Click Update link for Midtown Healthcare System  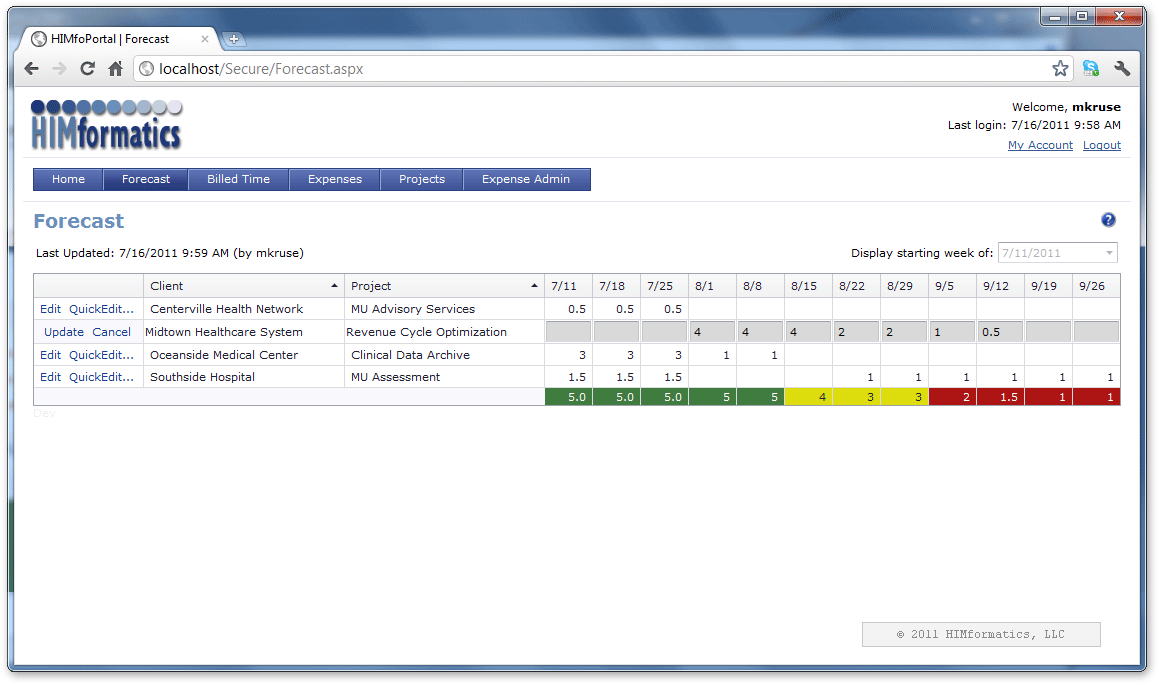[x=64, y=332]
